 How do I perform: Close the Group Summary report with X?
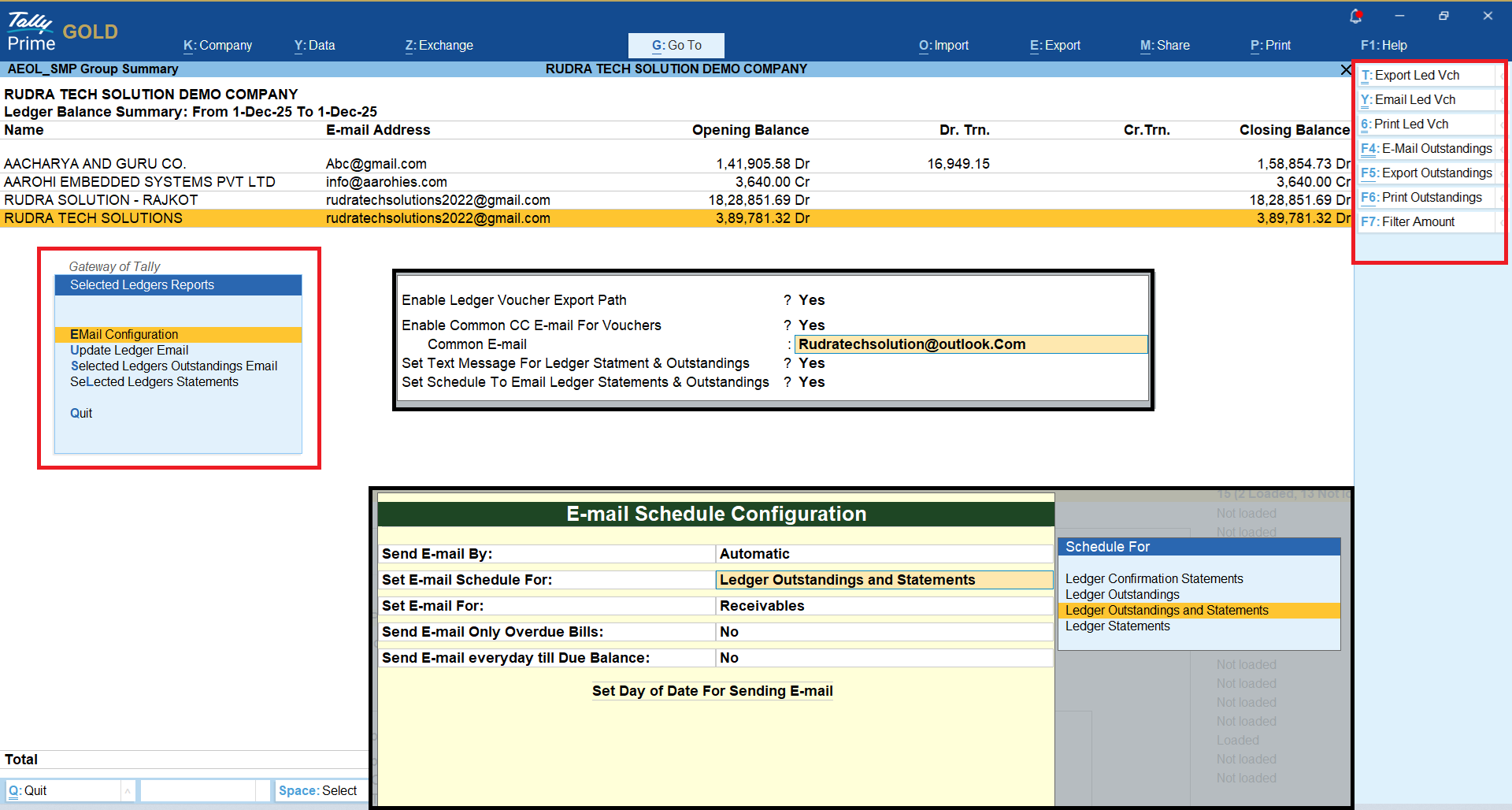click(1346, 69)
